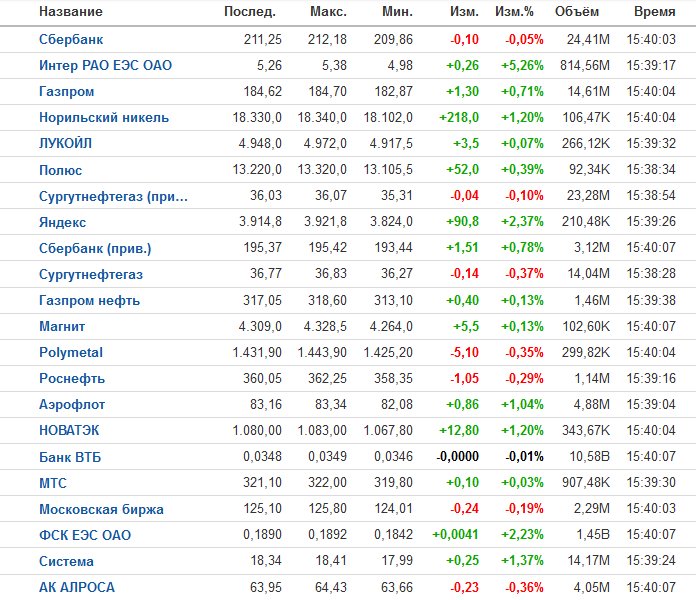Click the Мин. column header
Screen dimensions: 696x600
point(398,12)
